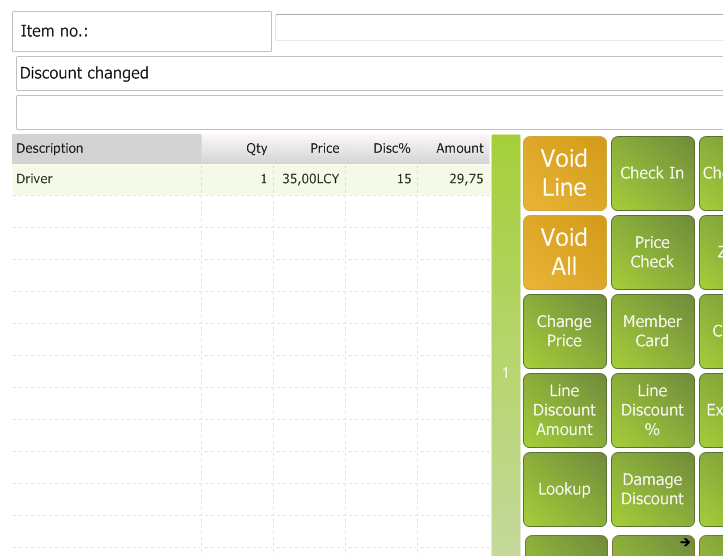Open the Price Check function

(652, 252)
